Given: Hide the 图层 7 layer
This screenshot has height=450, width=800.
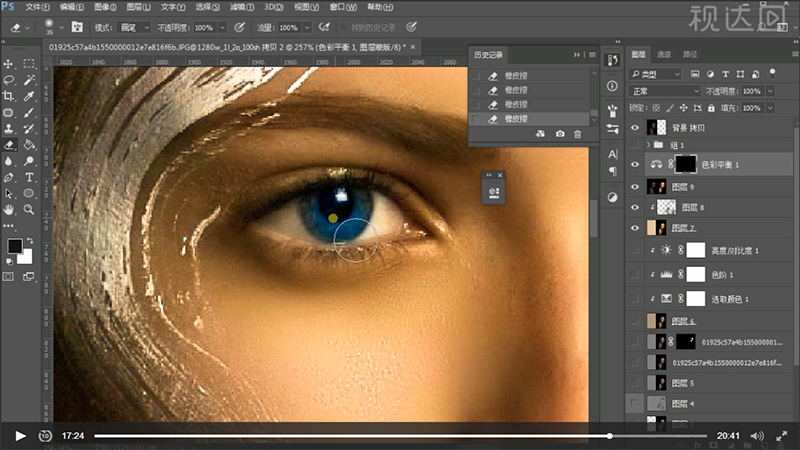Looking at the screenshot, I should [x=635, y=228].
